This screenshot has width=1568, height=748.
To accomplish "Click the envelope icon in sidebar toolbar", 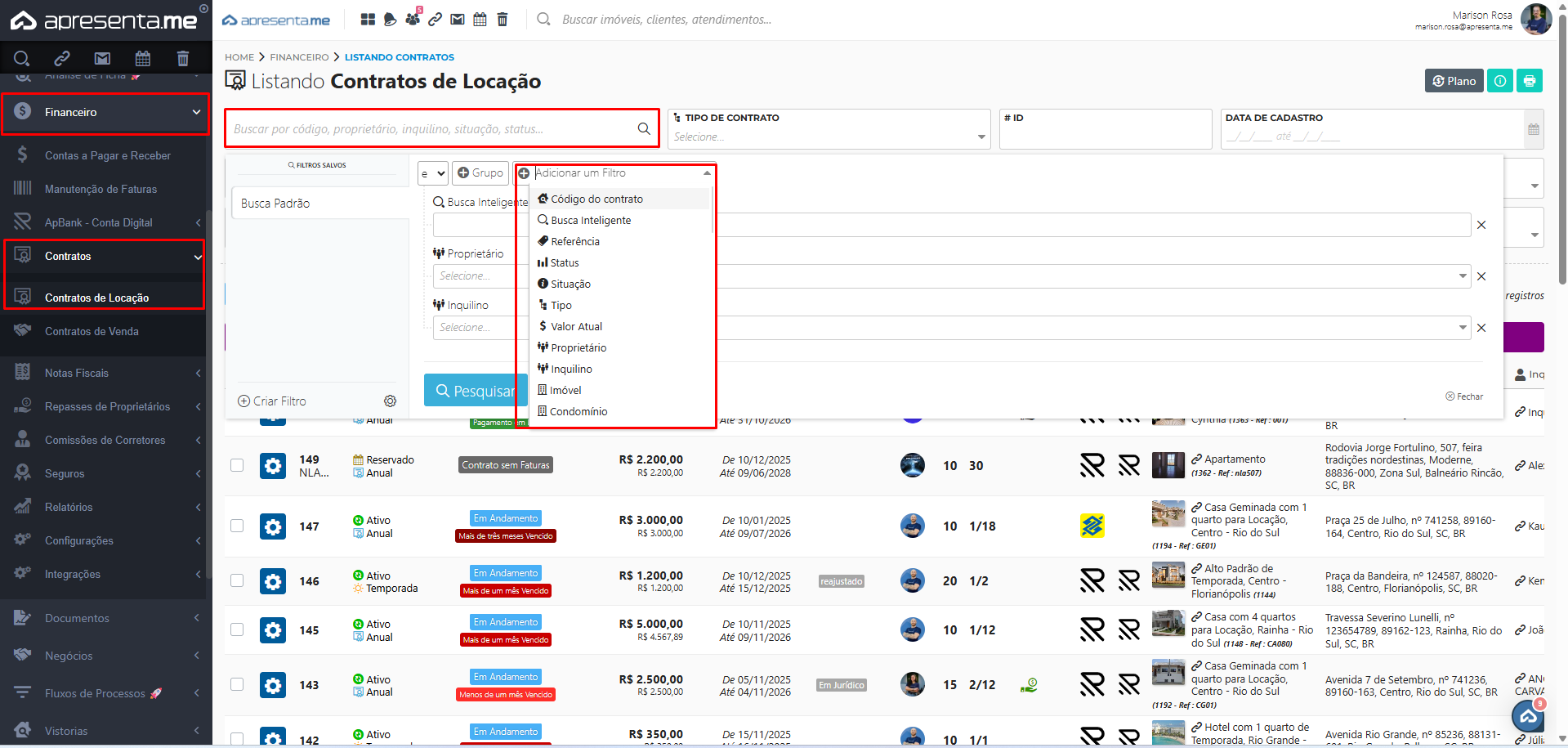I will click(x=102, y=58).
